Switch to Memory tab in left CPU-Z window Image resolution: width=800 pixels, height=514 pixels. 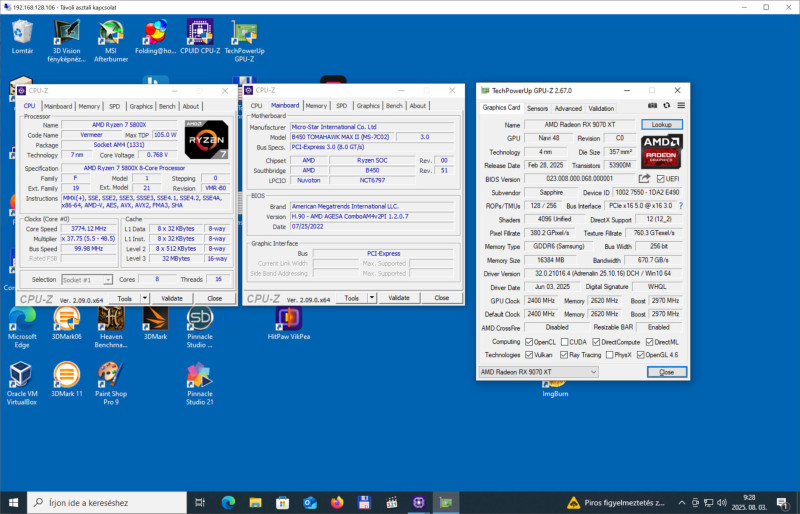[x=89, y=106]
